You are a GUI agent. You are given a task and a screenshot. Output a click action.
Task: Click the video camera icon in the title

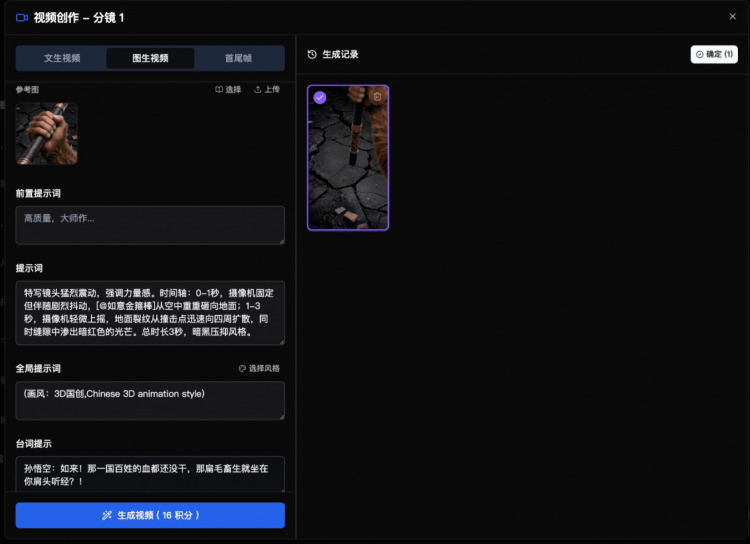coord(22,18)
